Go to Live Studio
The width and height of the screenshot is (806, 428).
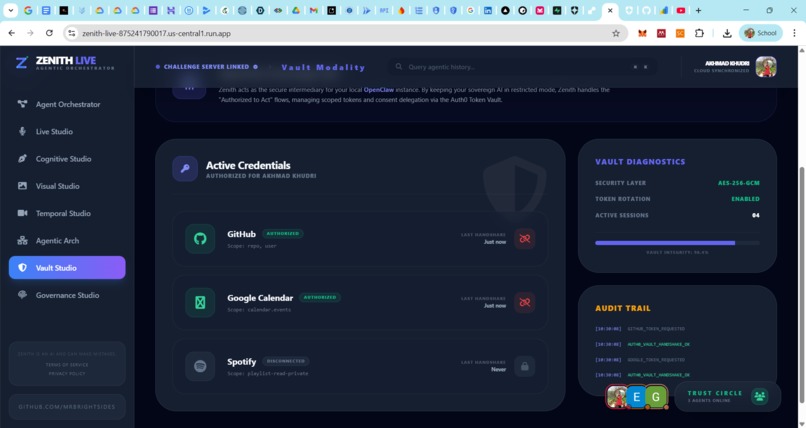coord(67,132)
